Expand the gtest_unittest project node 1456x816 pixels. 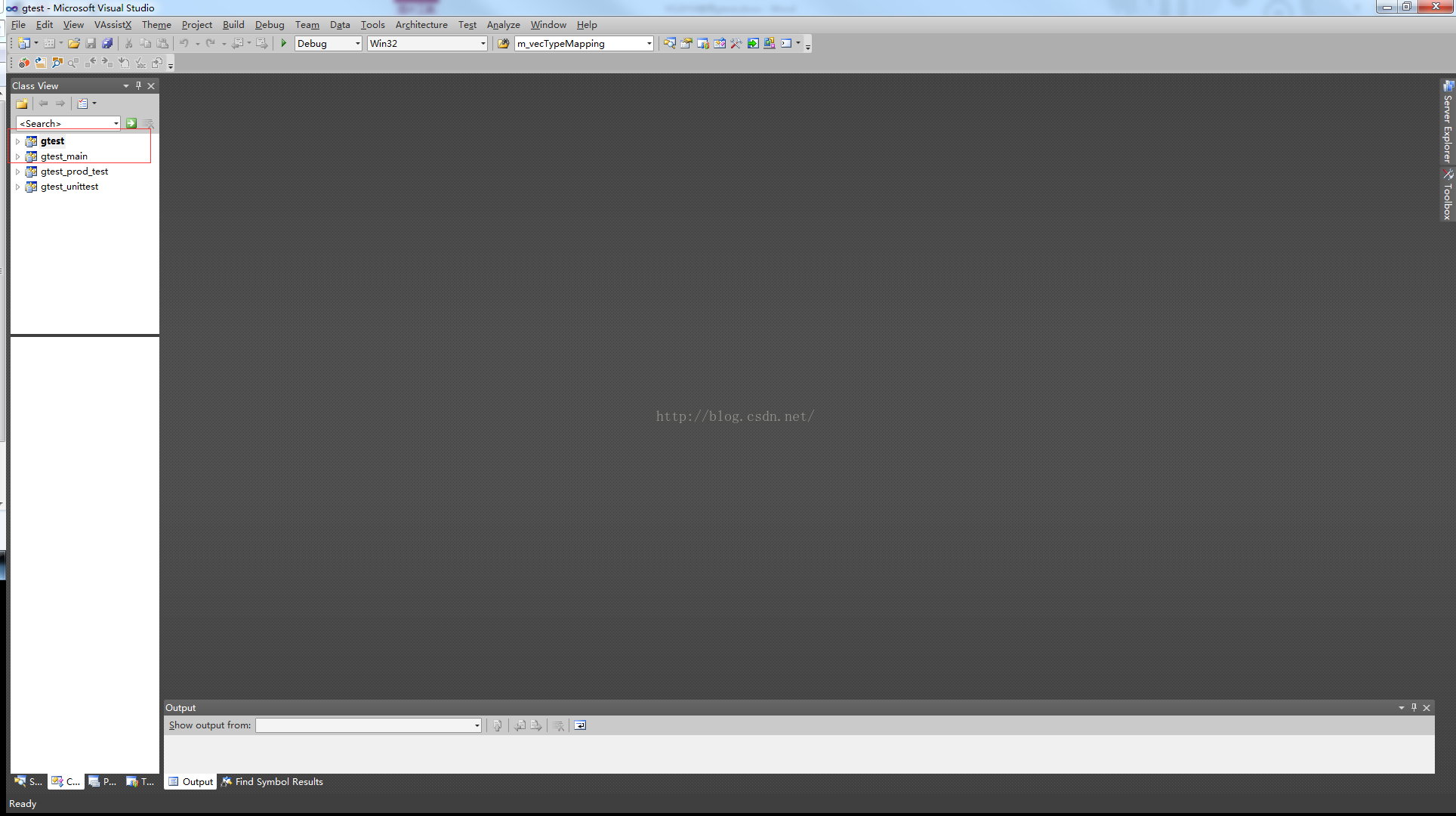pos(18,187)
